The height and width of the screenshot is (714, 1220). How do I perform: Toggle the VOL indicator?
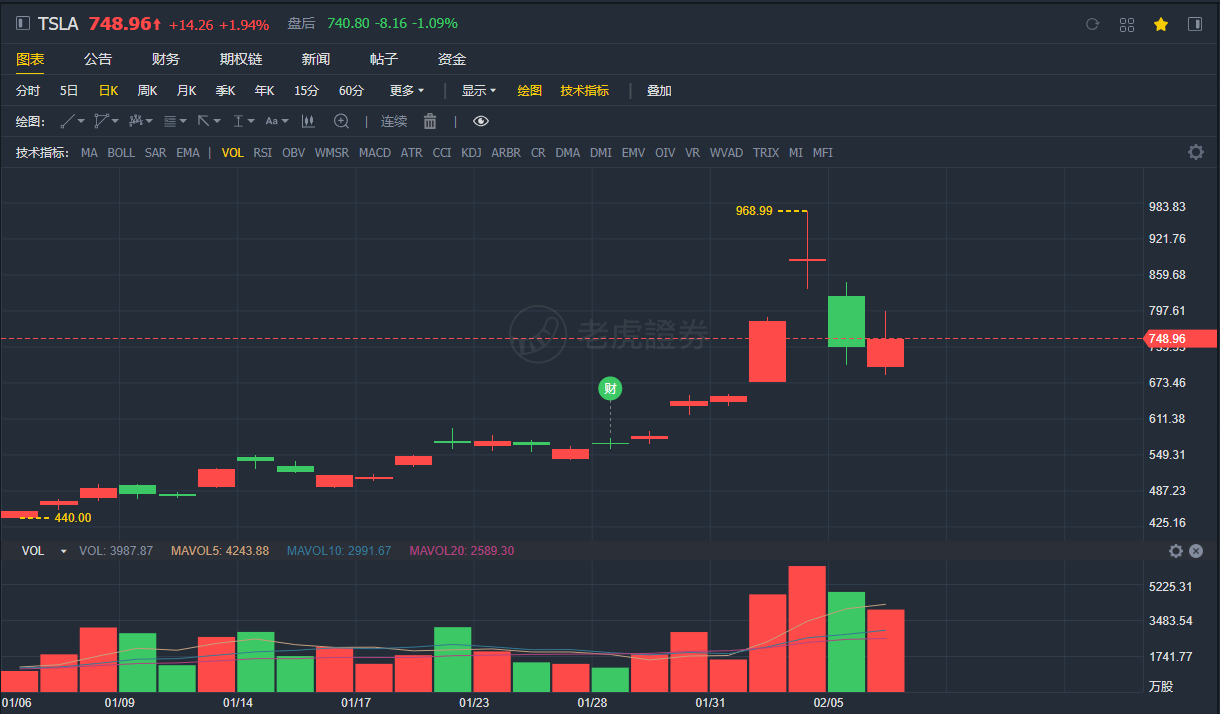click(233, 153)
